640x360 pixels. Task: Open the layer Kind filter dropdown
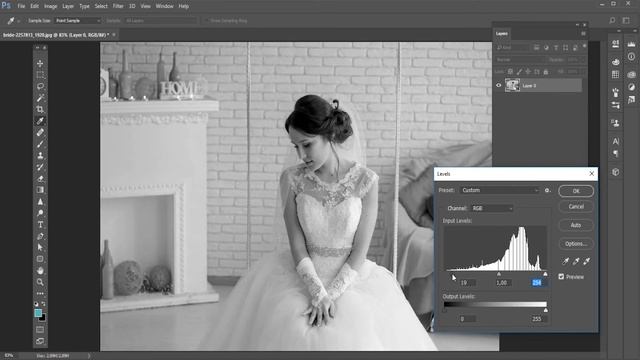tap(513, 48)
